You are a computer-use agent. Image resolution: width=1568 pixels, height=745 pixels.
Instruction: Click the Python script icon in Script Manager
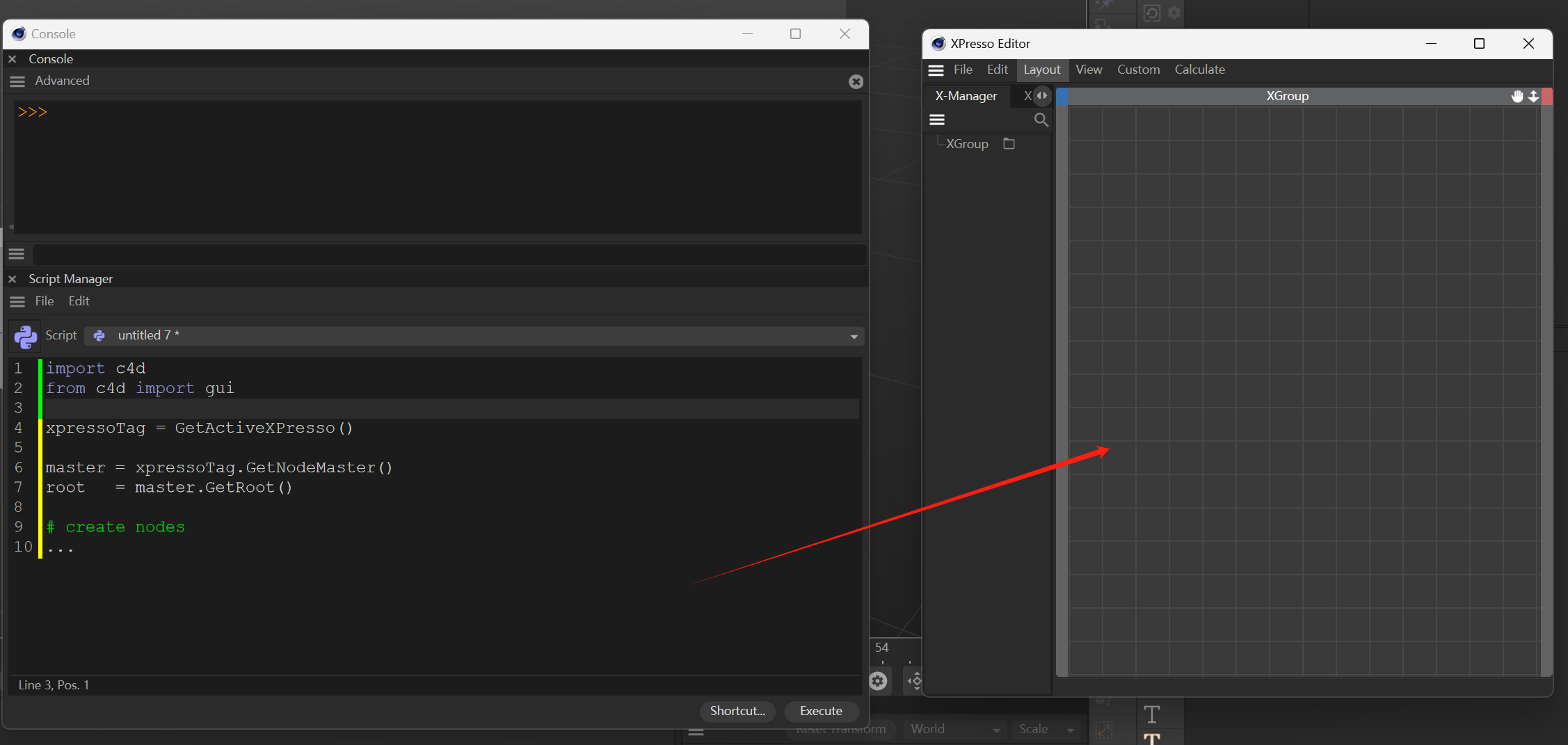(x=26, y=336)
